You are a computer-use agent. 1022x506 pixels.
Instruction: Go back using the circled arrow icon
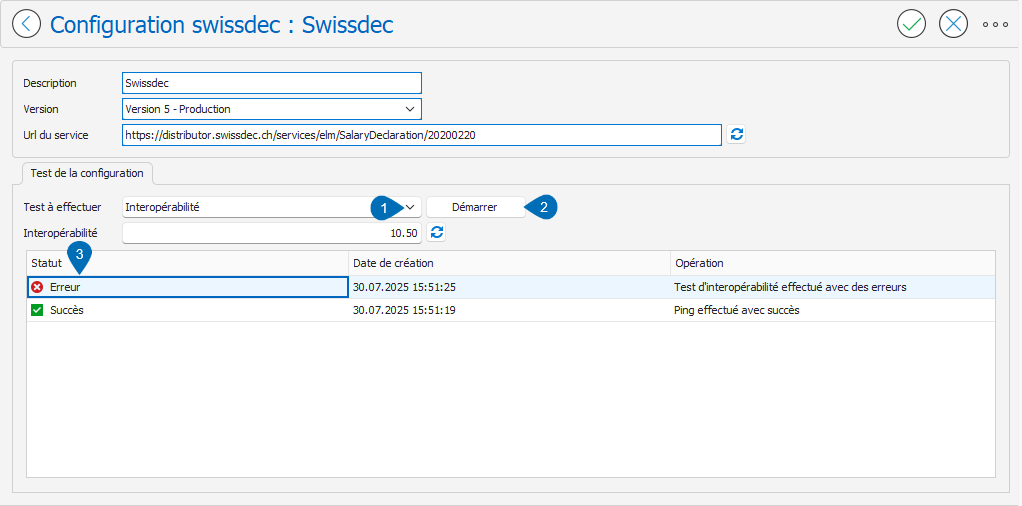[x=25, y=24]
